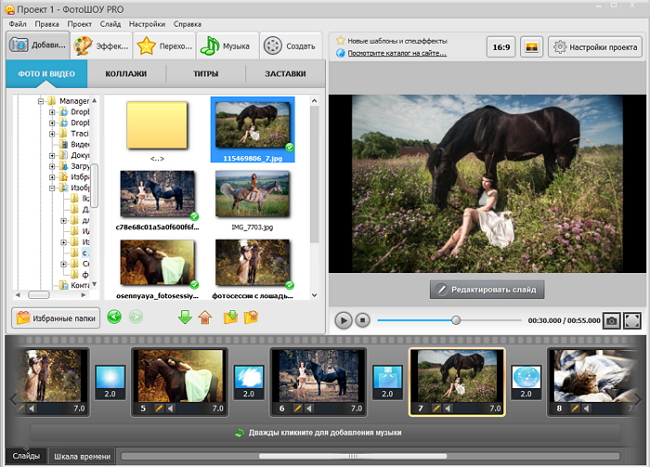Click Редактировать слайд button
650x467 pixels.
487,290
